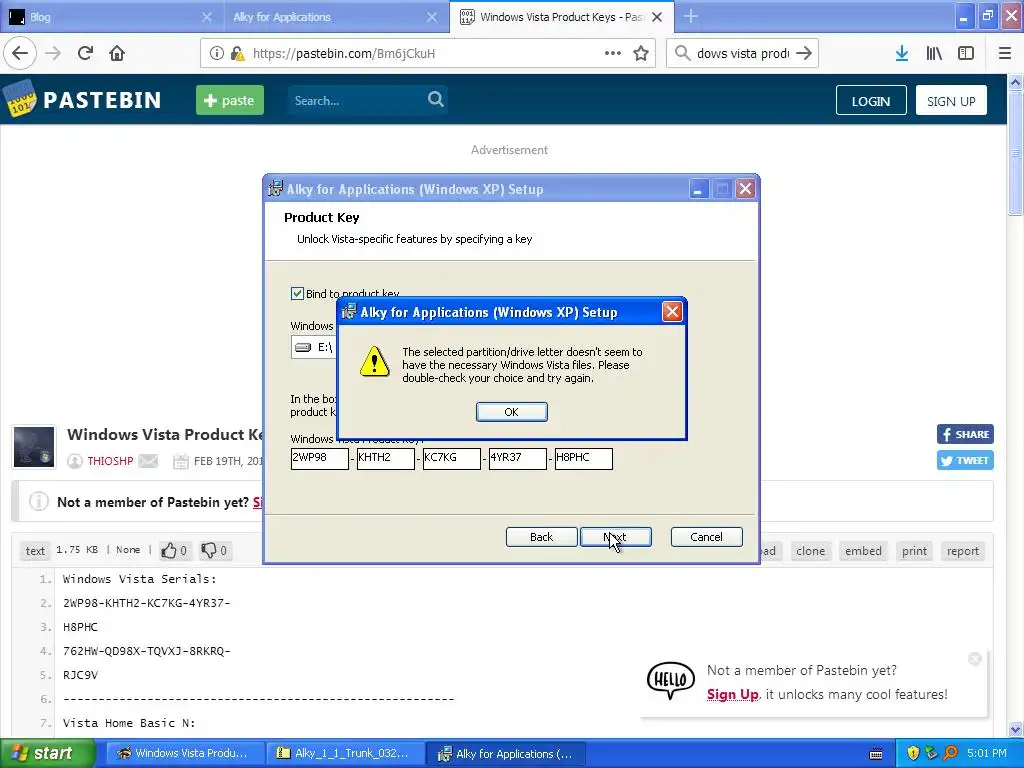Reload the page with the refresh icon

tap(85, 54)
